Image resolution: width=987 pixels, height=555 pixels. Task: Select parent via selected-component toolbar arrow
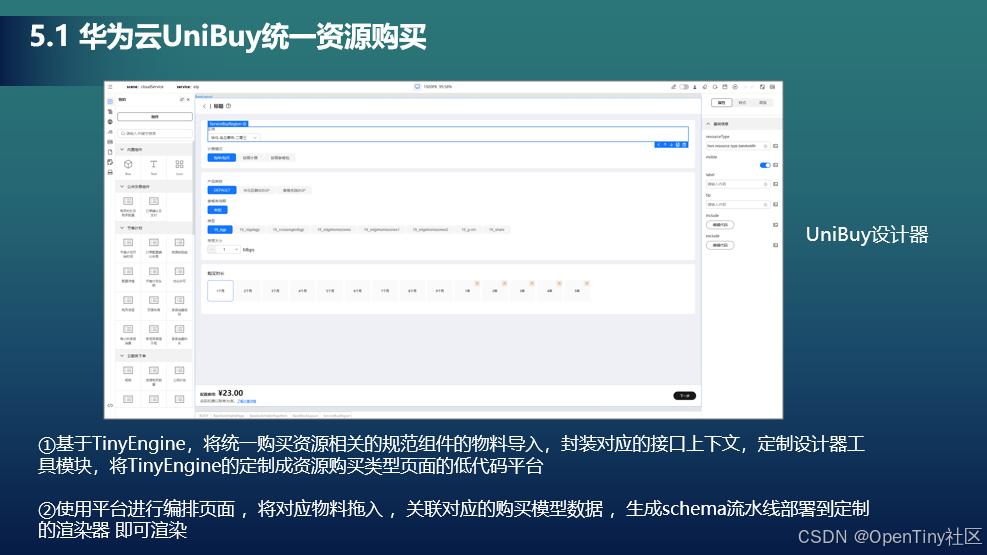659,145
